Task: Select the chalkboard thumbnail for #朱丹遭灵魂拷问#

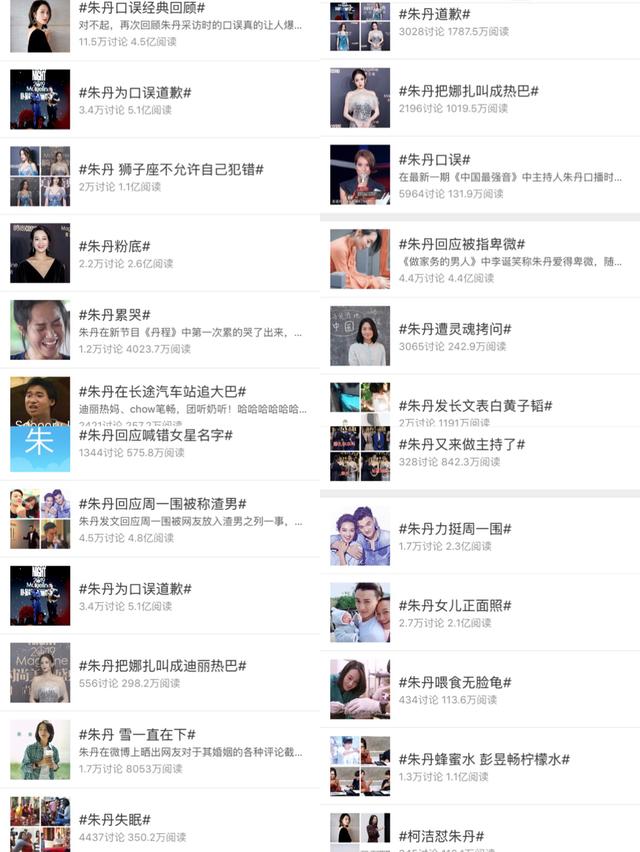Action: [x=360, y=336]
